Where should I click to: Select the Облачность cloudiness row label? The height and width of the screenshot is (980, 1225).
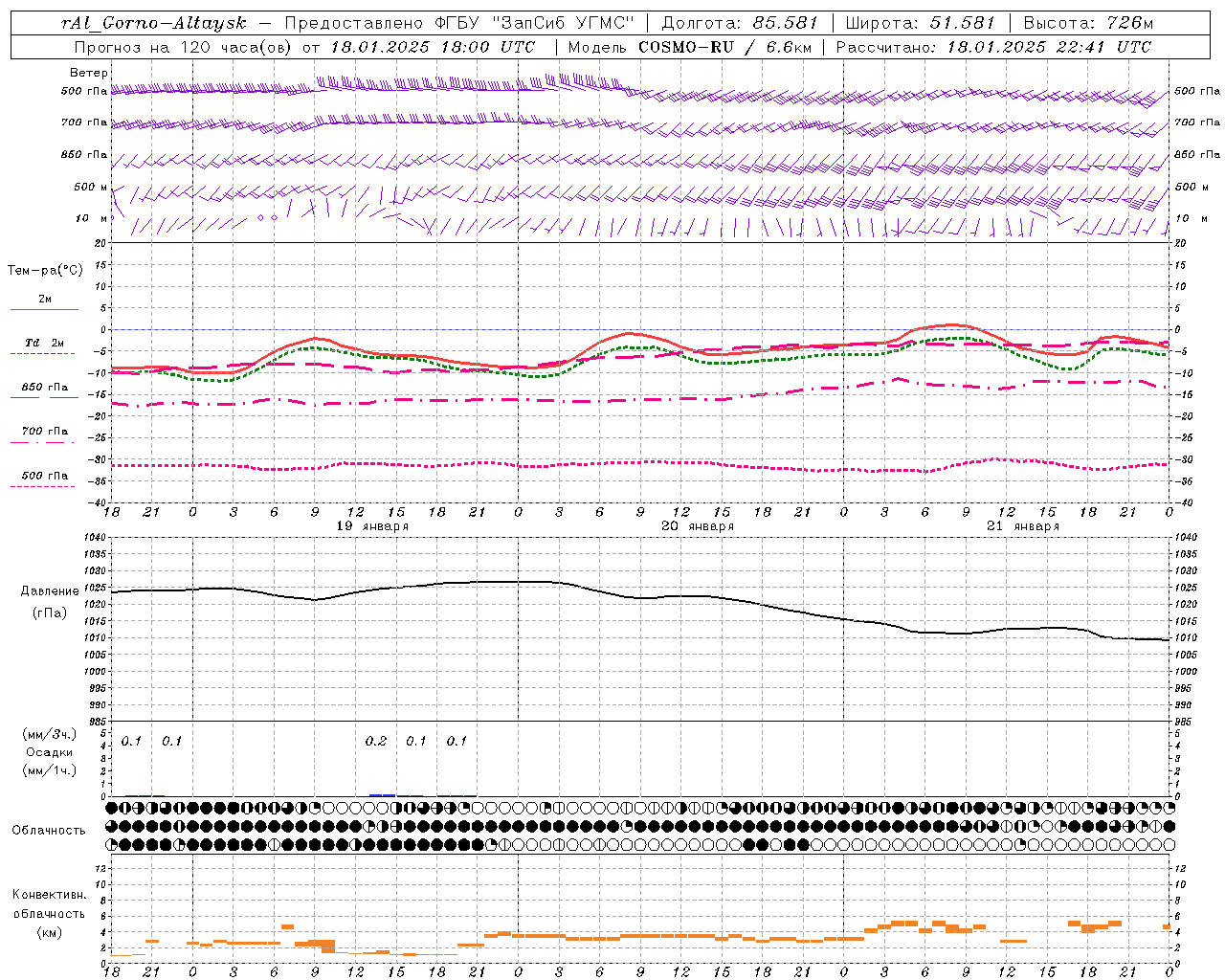(x=49, y=831)
